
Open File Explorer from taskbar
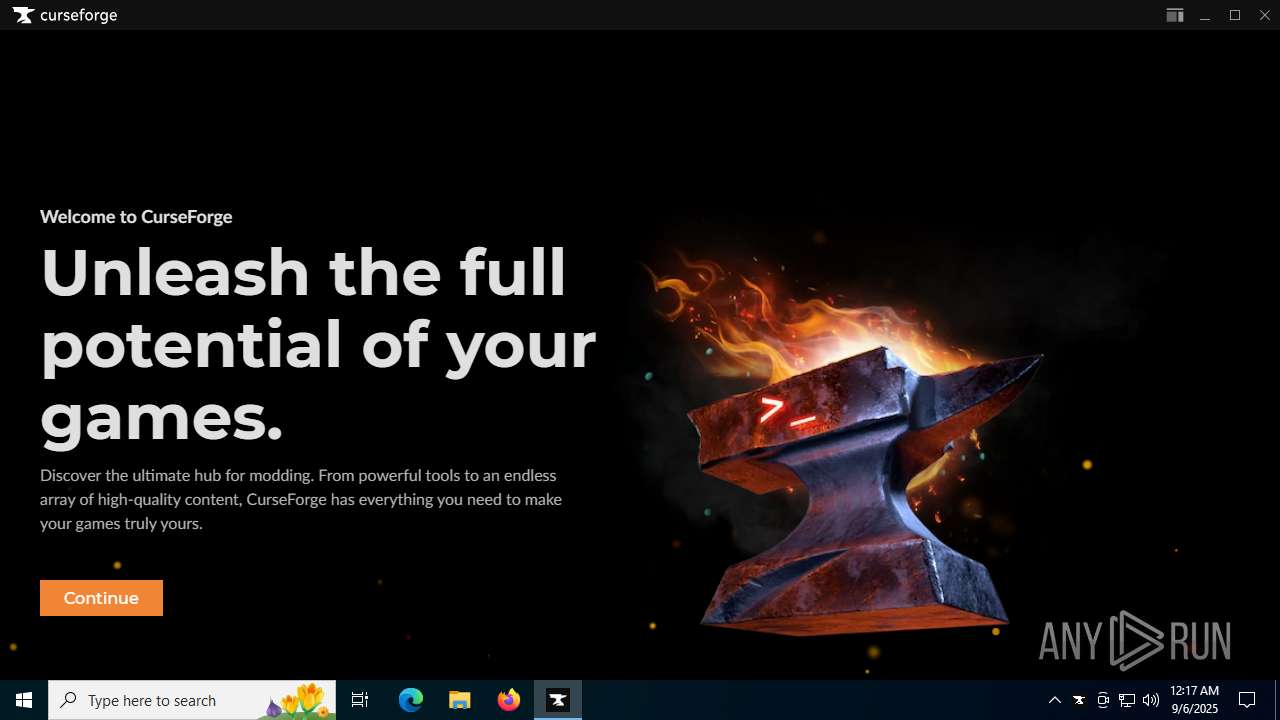pos(459,700)
